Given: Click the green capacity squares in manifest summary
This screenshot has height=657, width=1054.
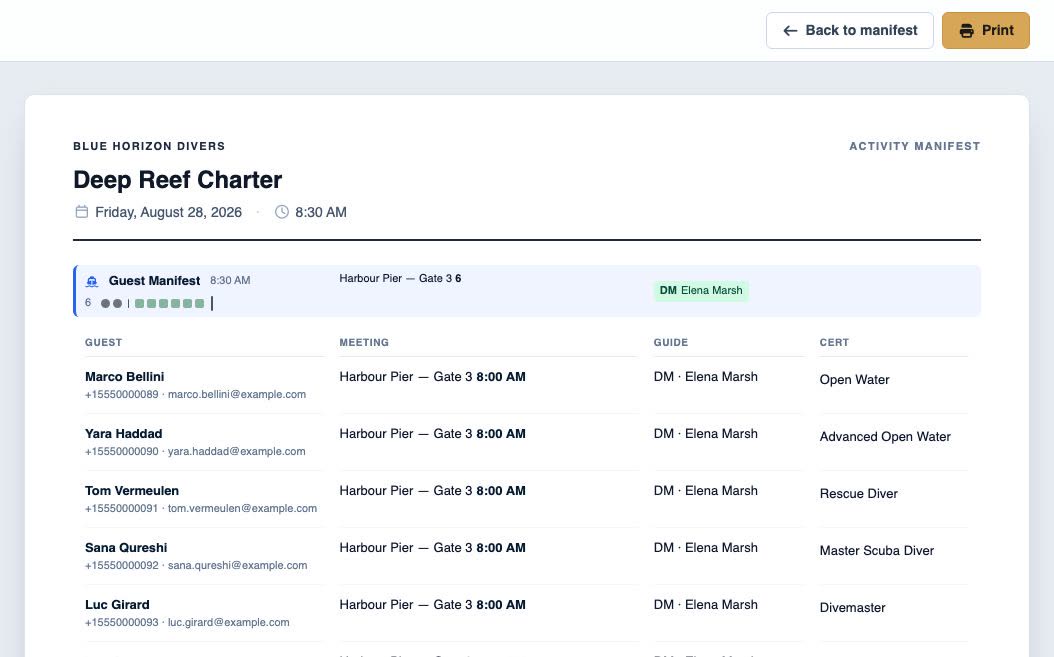Looking at the screenshot, I should coord(169,303).
